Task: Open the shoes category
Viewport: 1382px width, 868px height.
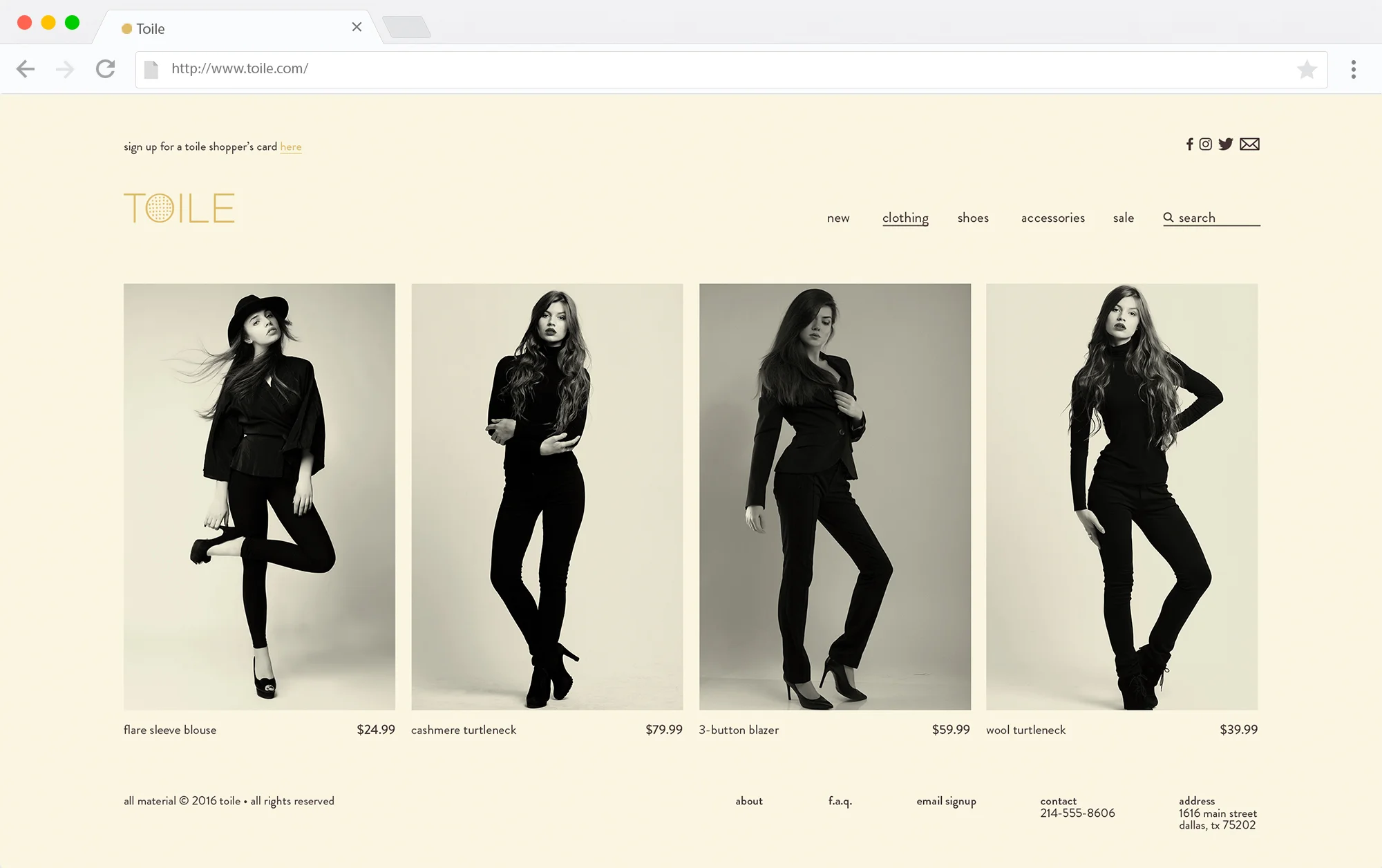Action: click(x=972, y=218)
